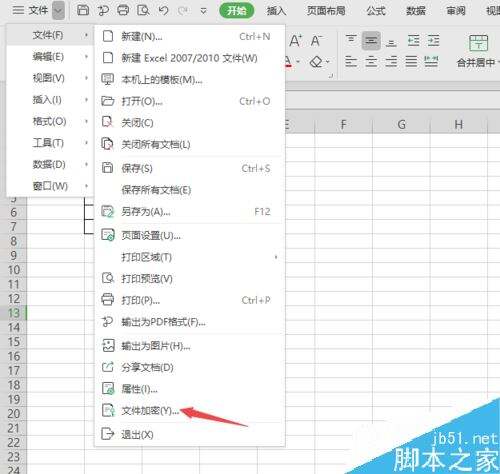Choose 输出为PDF格式(F)... menu entry
Image resolution: width=500 pixels, height=474 pixels.
click(x=190, y=322)
